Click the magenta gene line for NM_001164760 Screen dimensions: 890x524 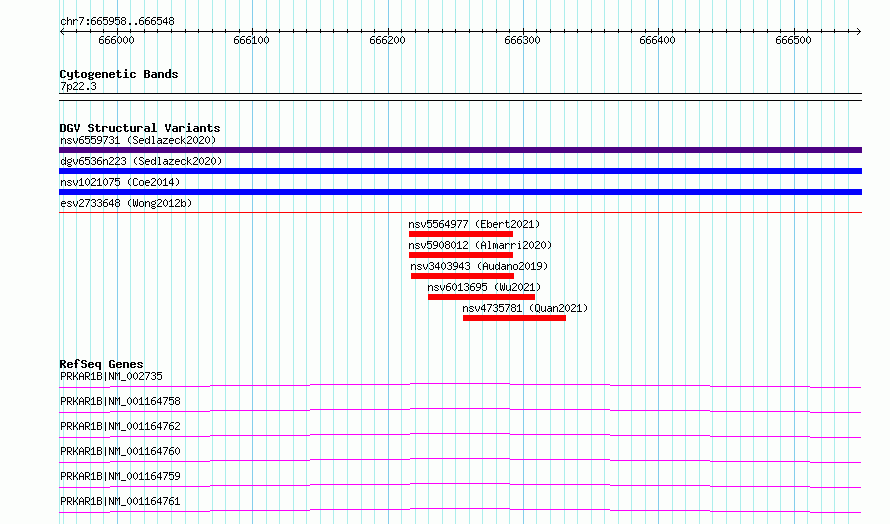pos(460,459)
